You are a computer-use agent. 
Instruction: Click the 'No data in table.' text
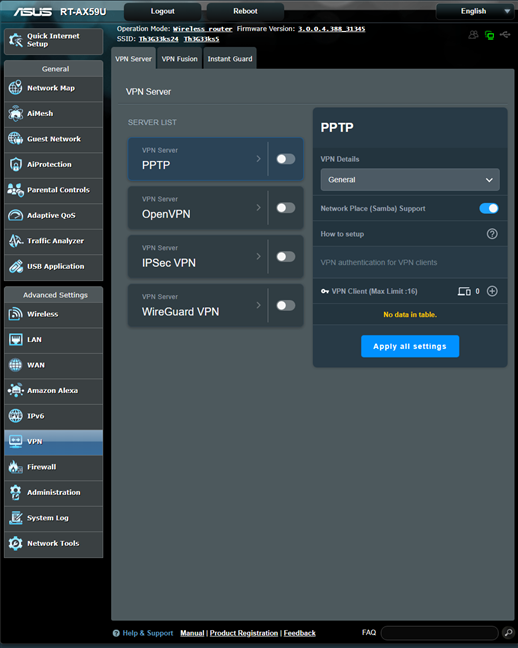click(x=410, y=314)
